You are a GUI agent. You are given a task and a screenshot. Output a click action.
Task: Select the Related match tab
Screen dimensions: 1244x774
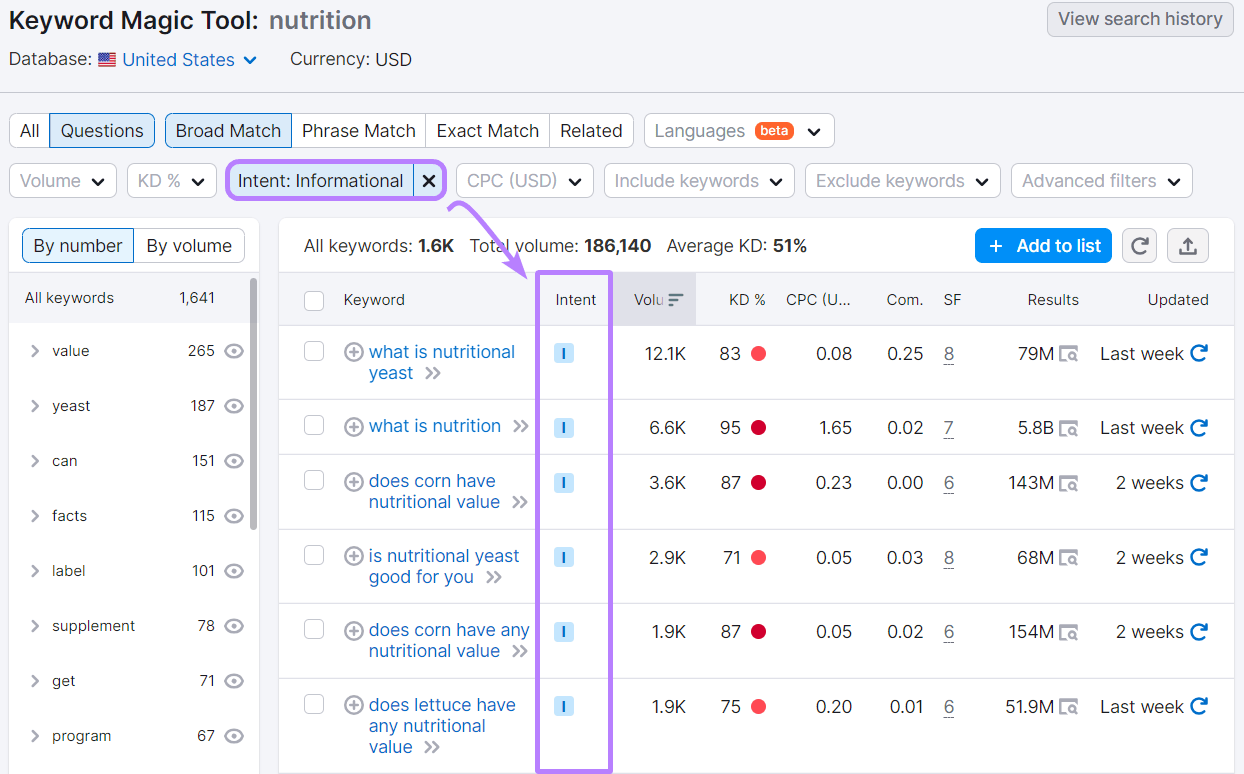pyautogui.click(x=591, y=130)
